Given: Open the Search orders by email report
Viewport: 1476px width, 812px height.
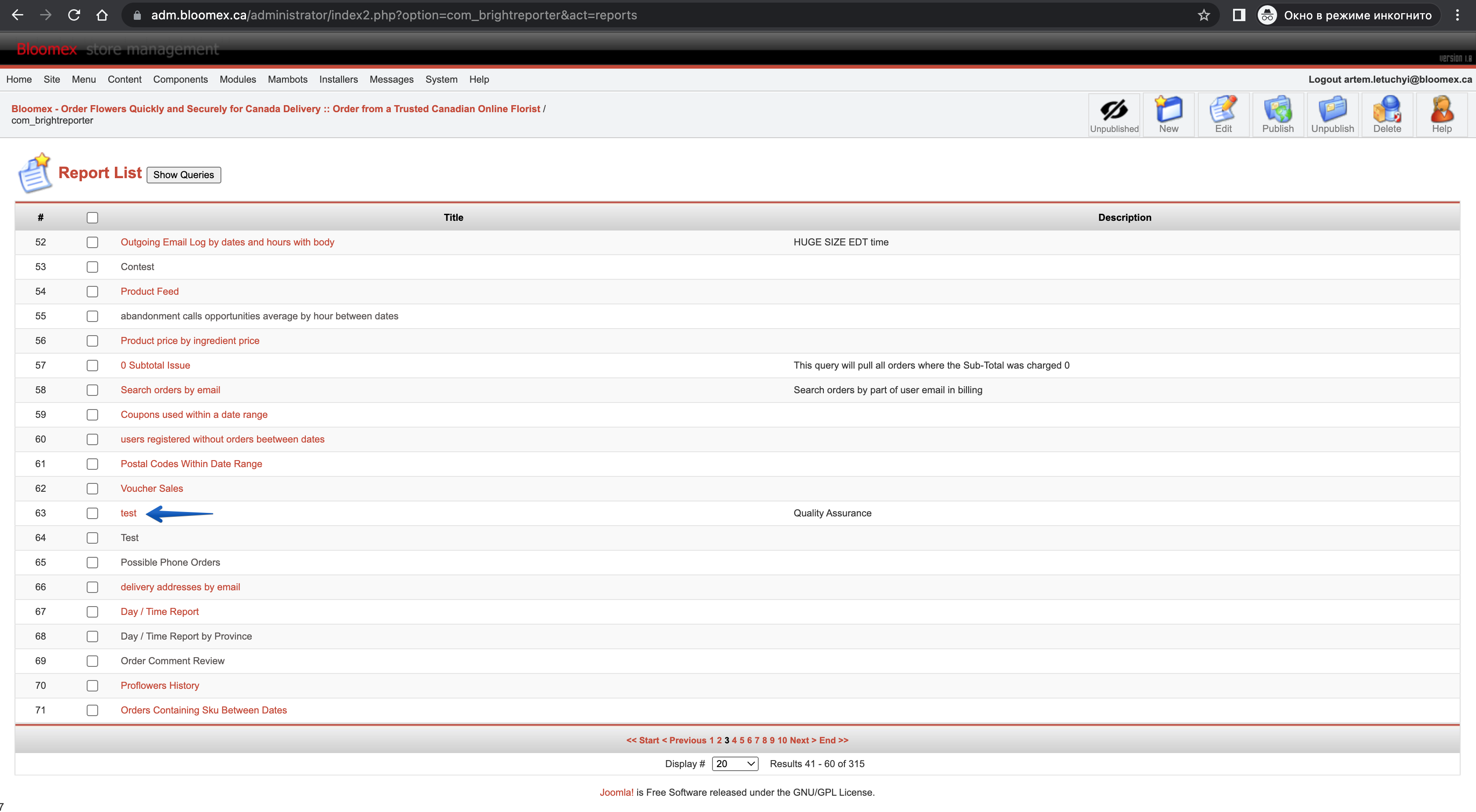Looking at the screenshot, I should (x=170, y=390).
